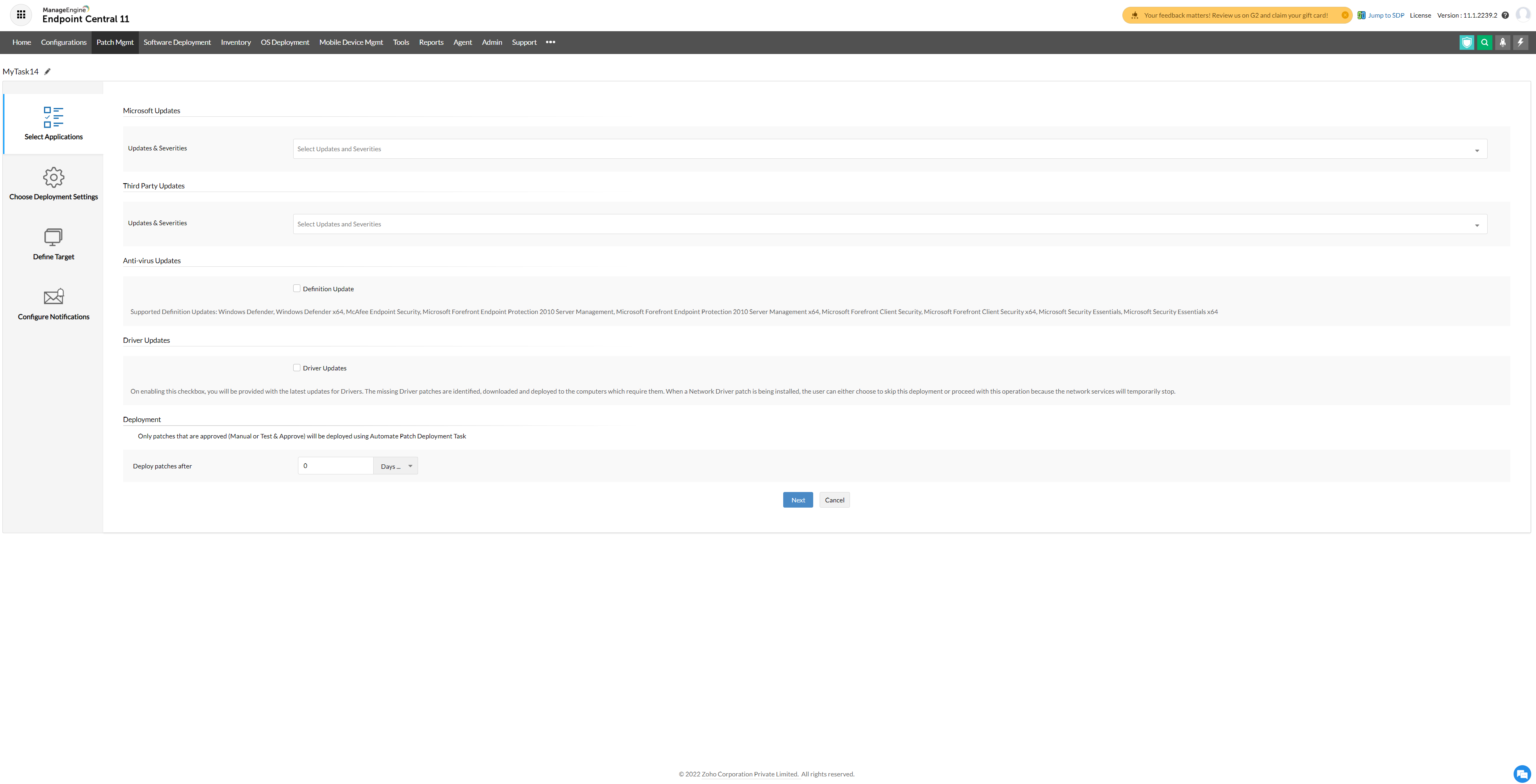
Task: Open the app launcher grid icon
Action: (21, 15)
